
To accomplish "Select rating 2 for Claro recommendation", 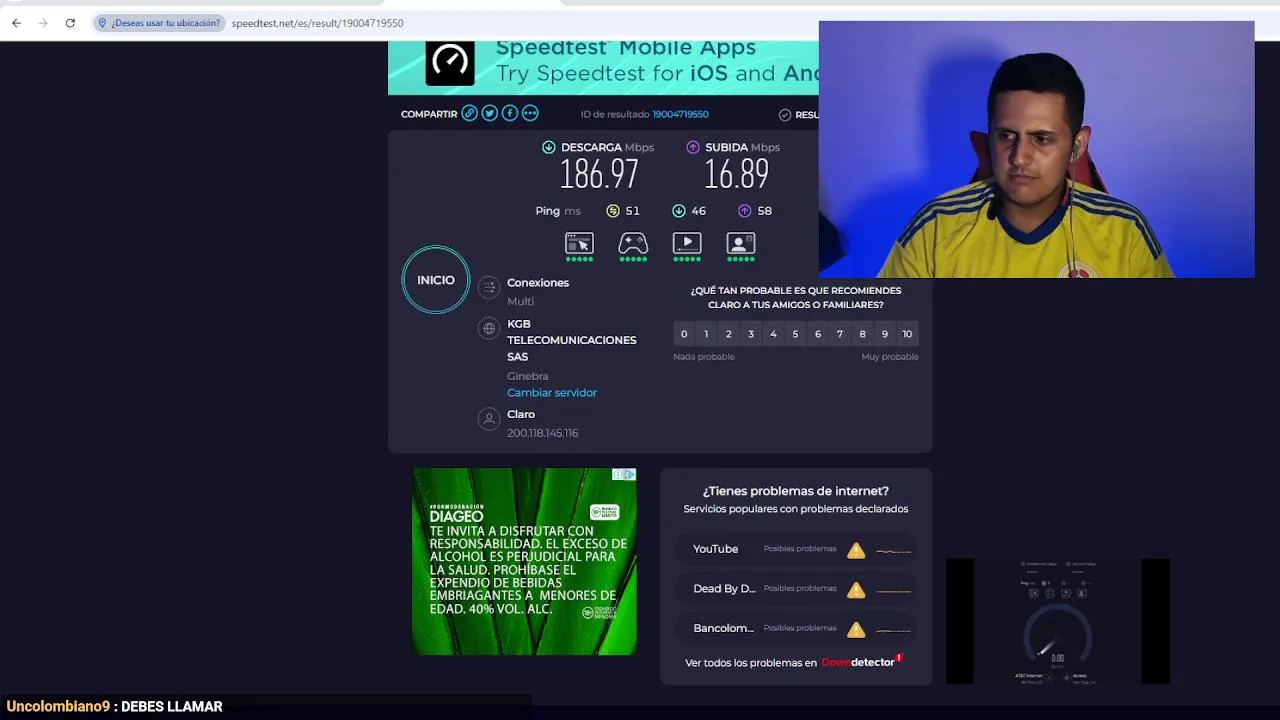I will point(728,334).
